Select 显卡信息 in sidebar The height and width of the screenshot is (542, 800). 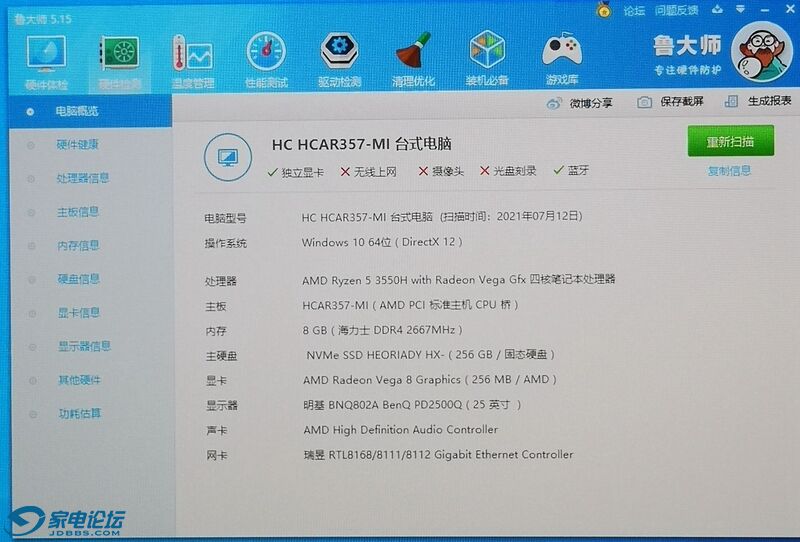pos(79,312)
